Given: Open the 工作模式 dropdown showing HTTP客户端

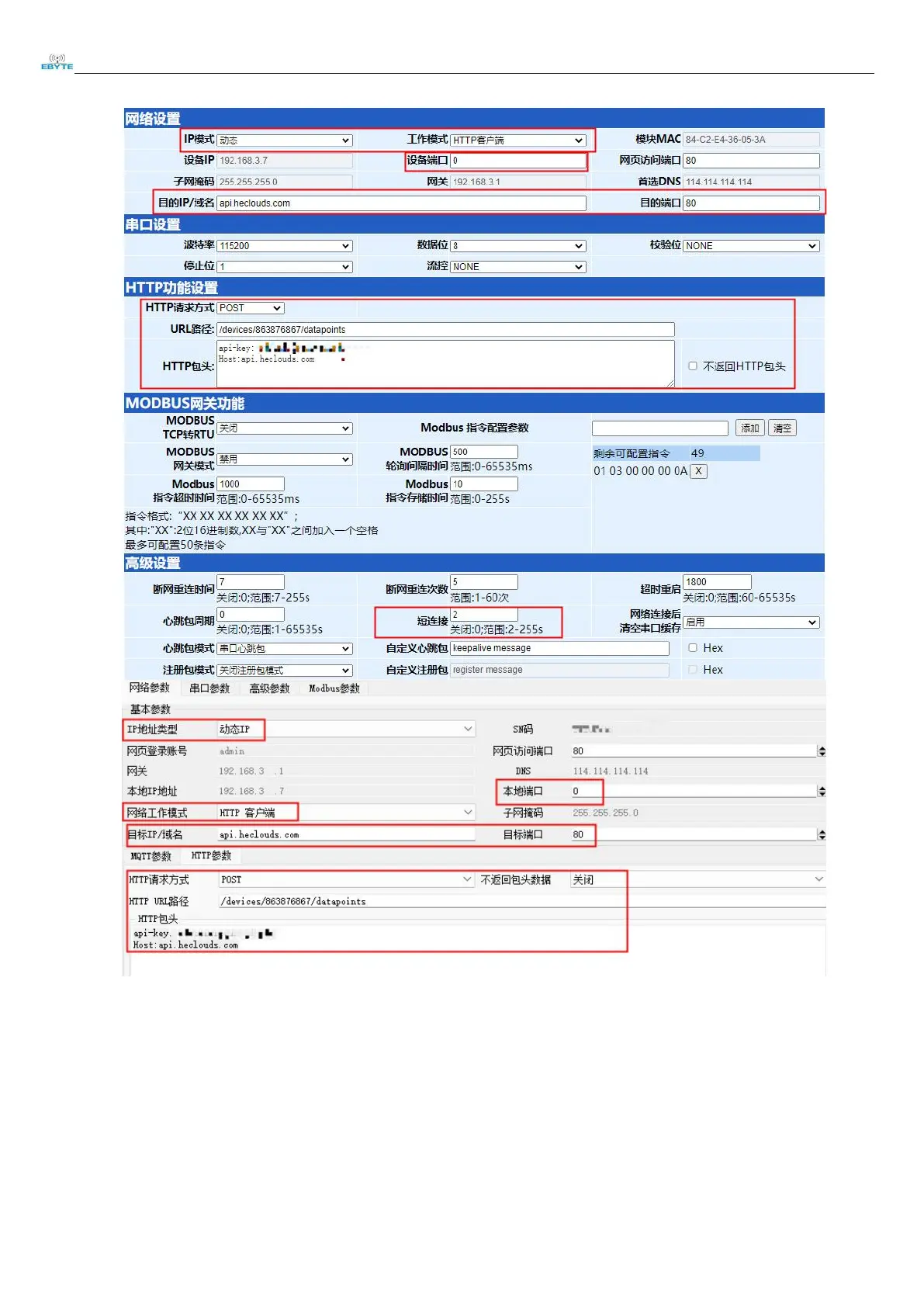Looking at the screenshot, I should coord(517,140).
